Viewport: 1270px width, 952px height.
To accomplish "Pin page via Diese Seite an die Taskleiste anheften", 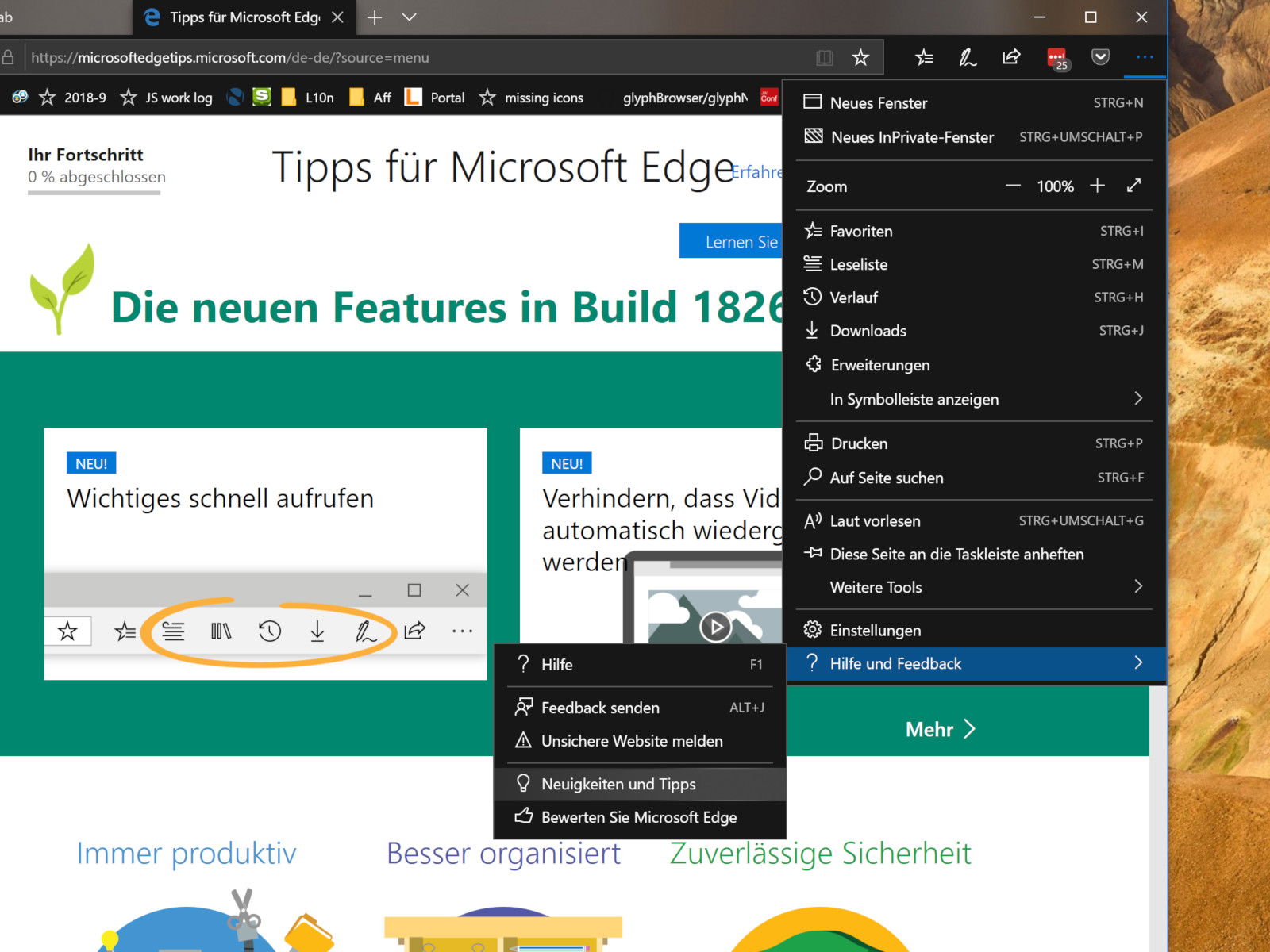I will (974, 554).
